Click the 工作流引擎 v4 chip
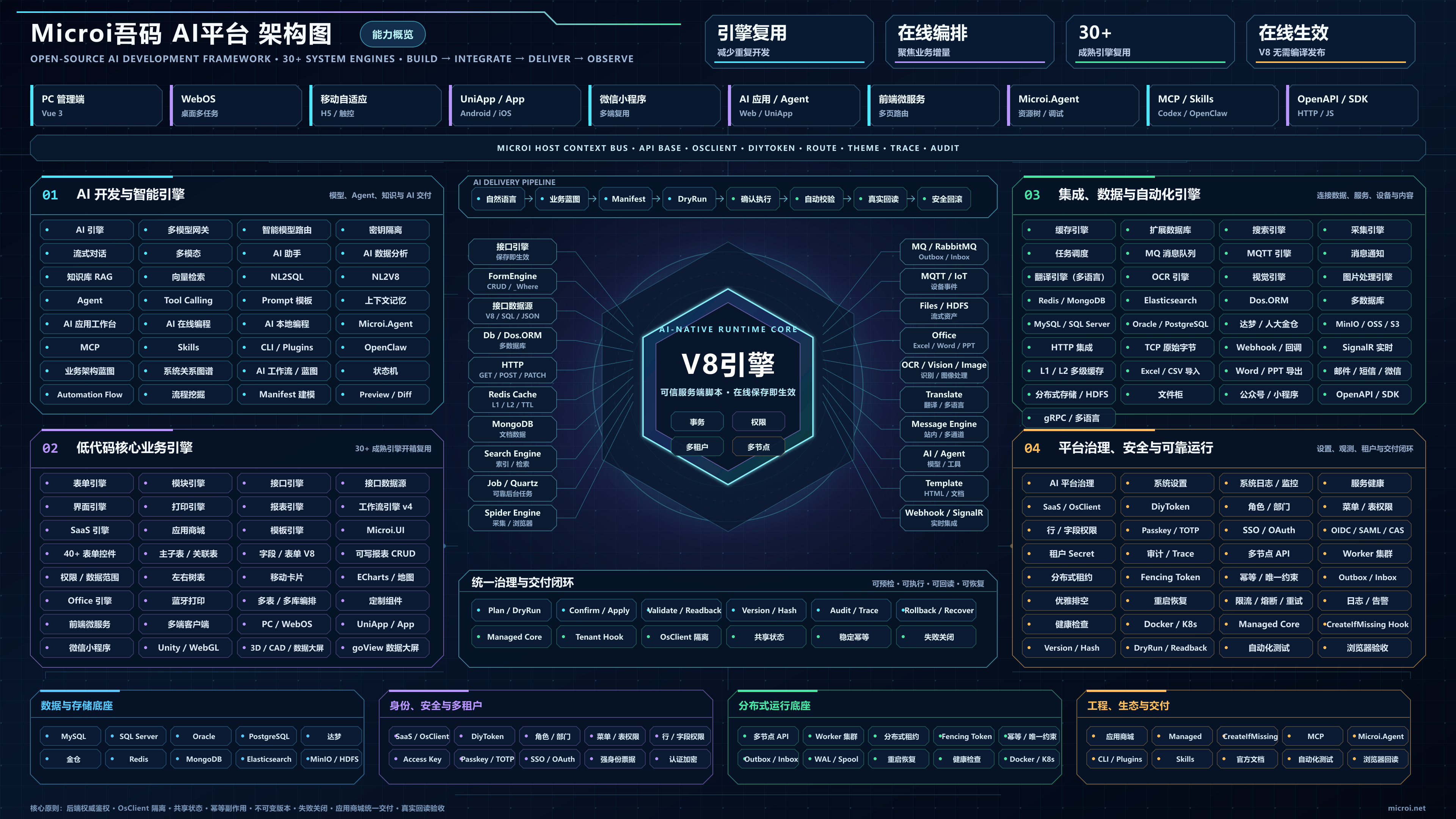 [x=383, y=507]
